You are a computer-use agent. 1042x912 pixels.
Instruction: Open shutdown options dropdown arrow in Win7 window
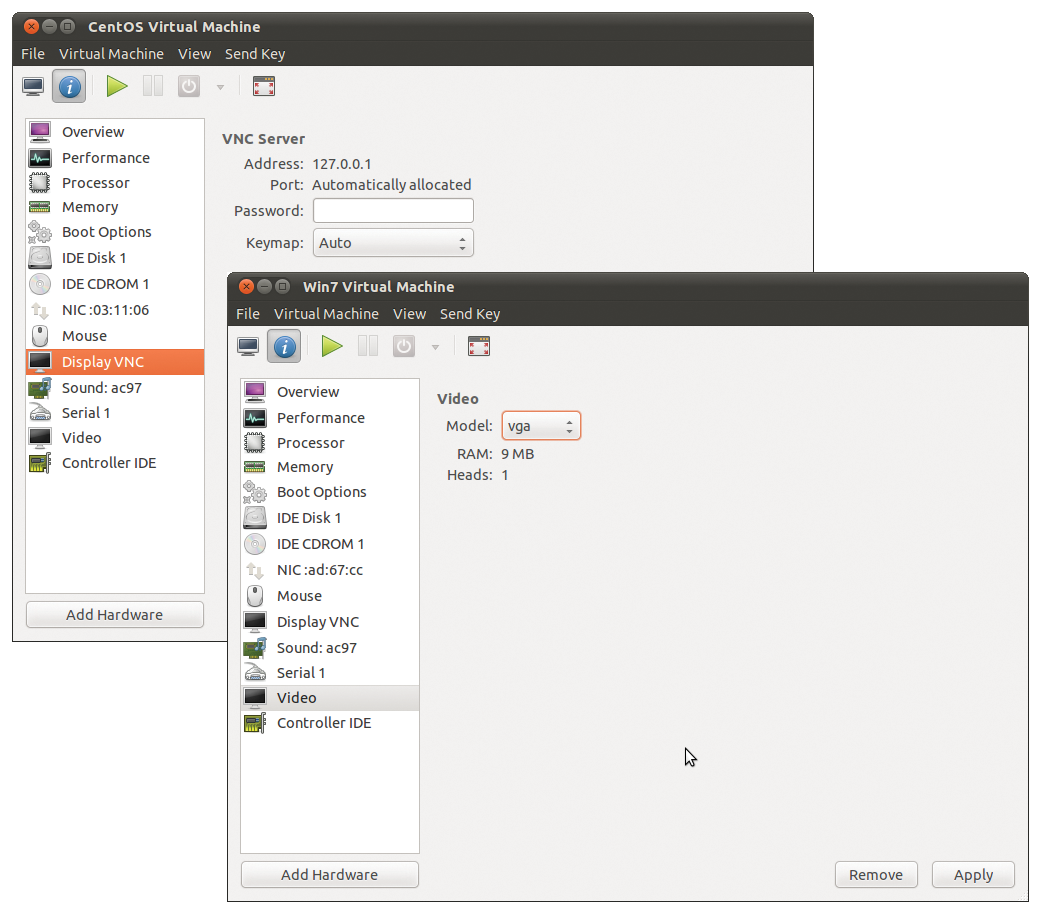click(436, 347)
